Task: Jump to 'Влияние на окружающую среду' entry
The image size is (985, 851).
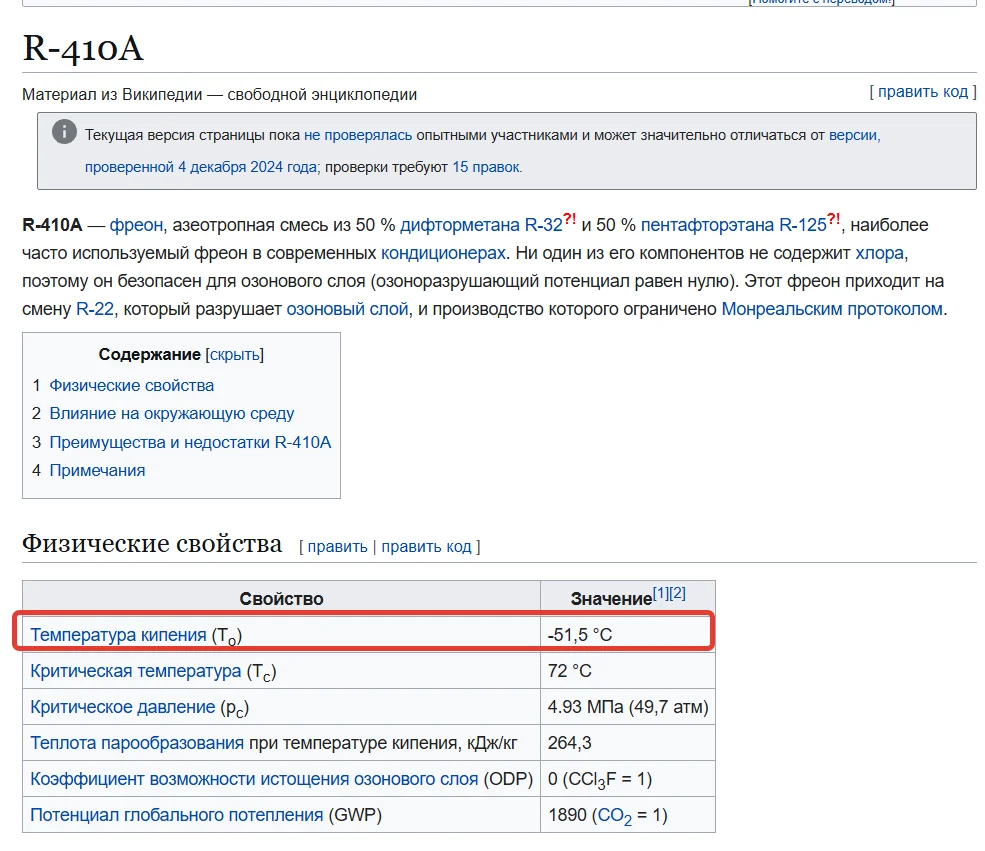Action: click(171, 414)
